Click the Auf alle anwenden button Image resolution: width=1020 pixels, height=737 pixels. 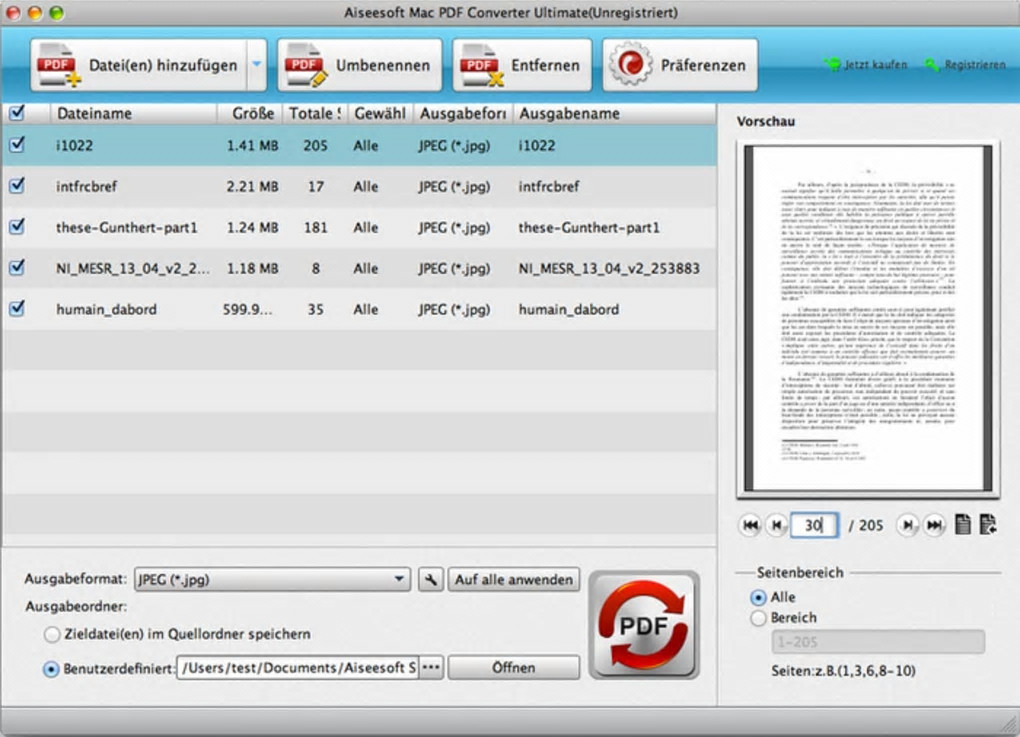click(513, 579)
